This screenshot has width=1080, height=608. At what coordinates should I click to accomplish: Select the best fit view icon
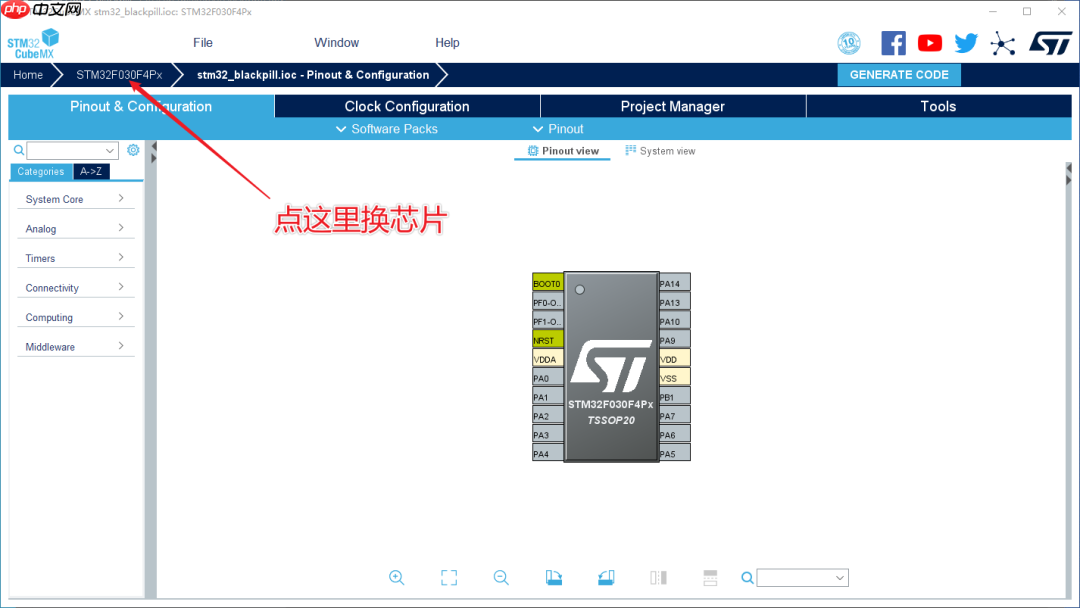[449, 577]
